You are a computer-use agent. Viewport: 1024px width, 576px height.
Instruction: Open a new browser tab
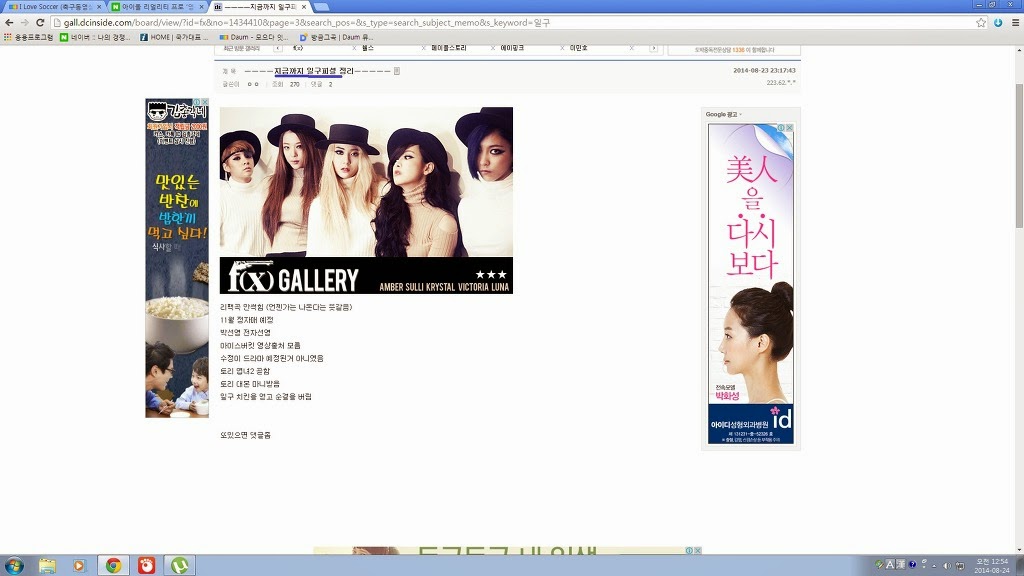[x=321, y=7]
